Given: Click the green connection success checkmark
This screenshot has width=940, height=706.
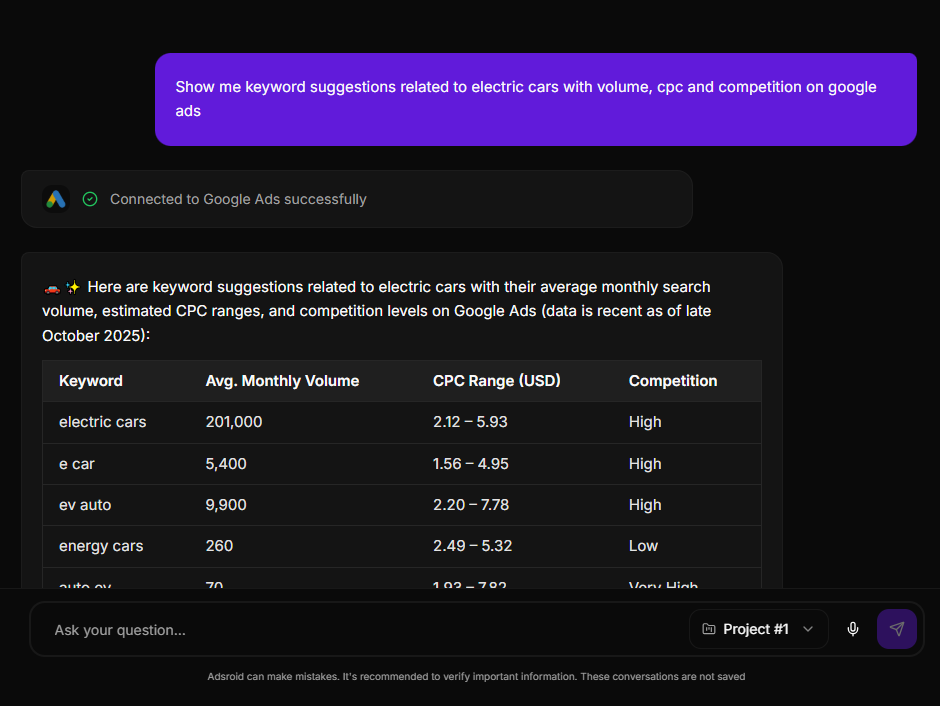Looking at the screenshot, I should click(90, 199).
